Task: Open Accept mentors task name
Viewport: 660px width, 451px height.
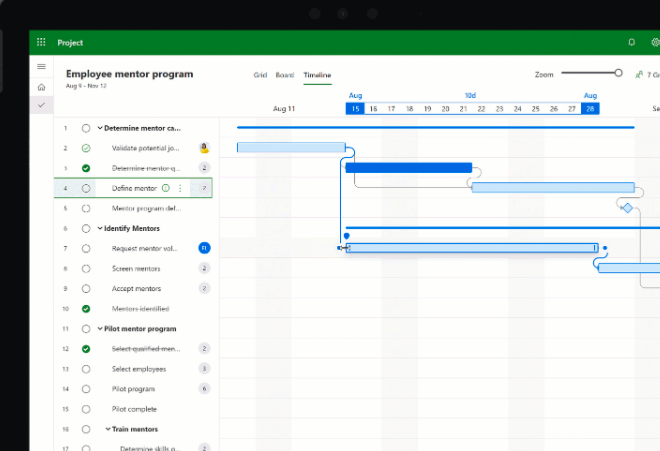Action: (x=136, y=288)
